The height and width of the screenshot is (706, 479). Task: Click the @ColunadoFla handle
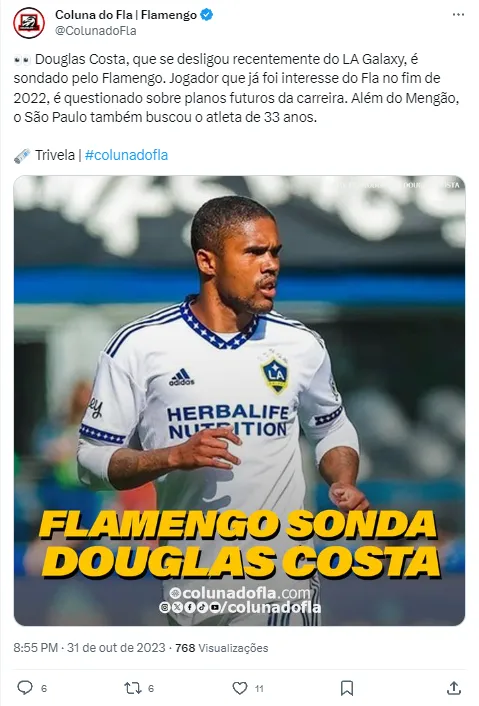coord(95,31)
